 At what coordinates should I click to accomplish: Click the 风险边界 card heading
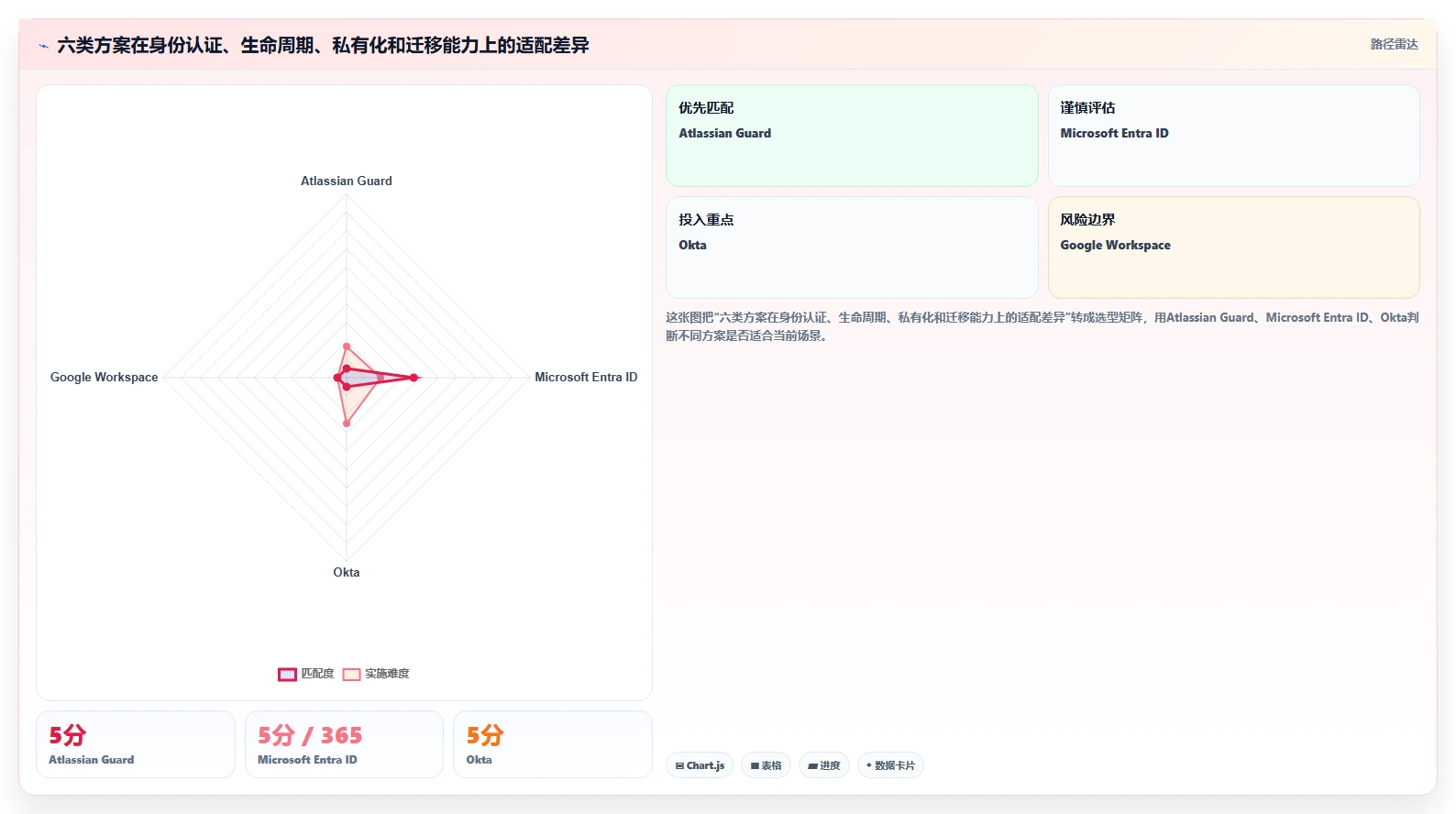coord(1087,220)
